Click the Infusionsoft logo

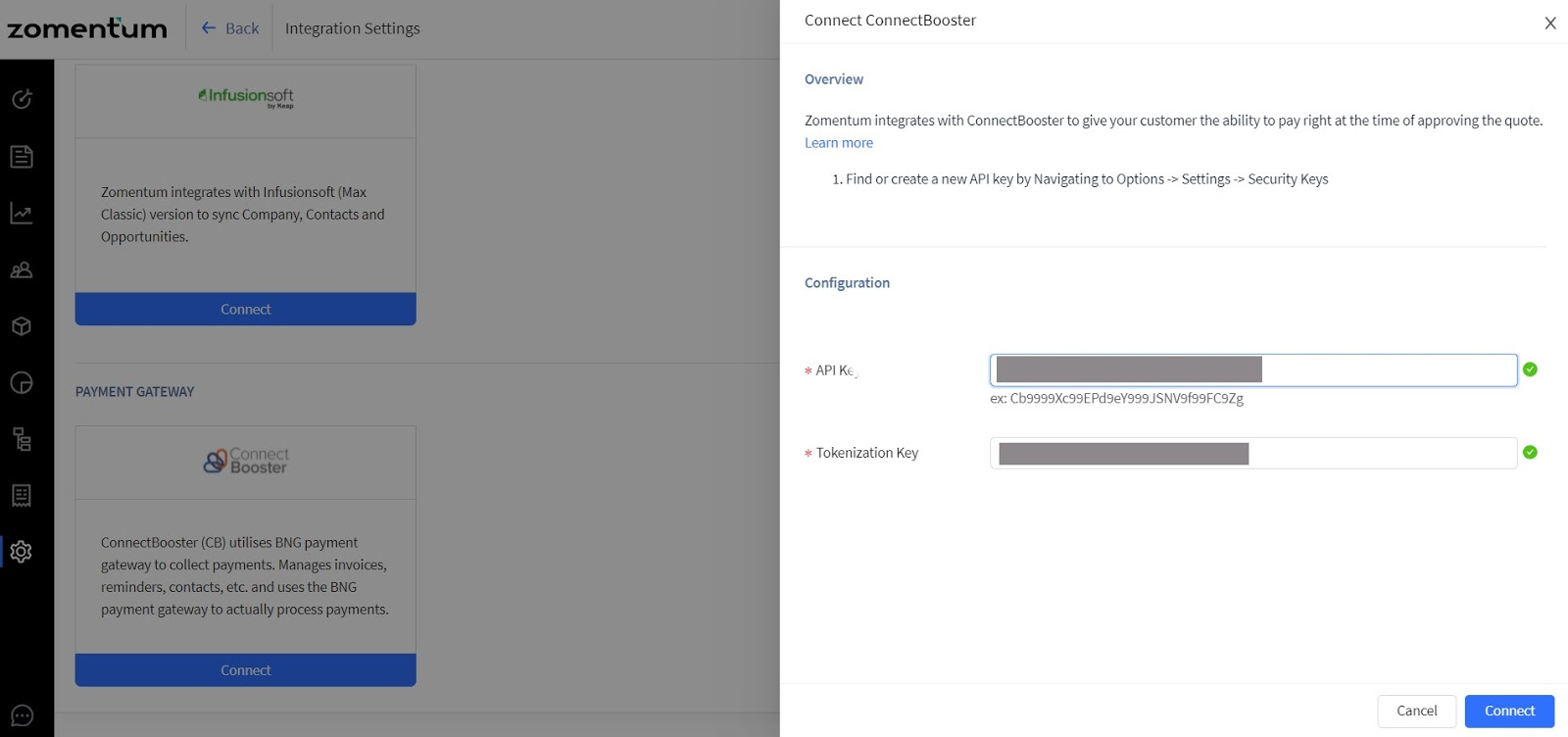click(246, 97)
